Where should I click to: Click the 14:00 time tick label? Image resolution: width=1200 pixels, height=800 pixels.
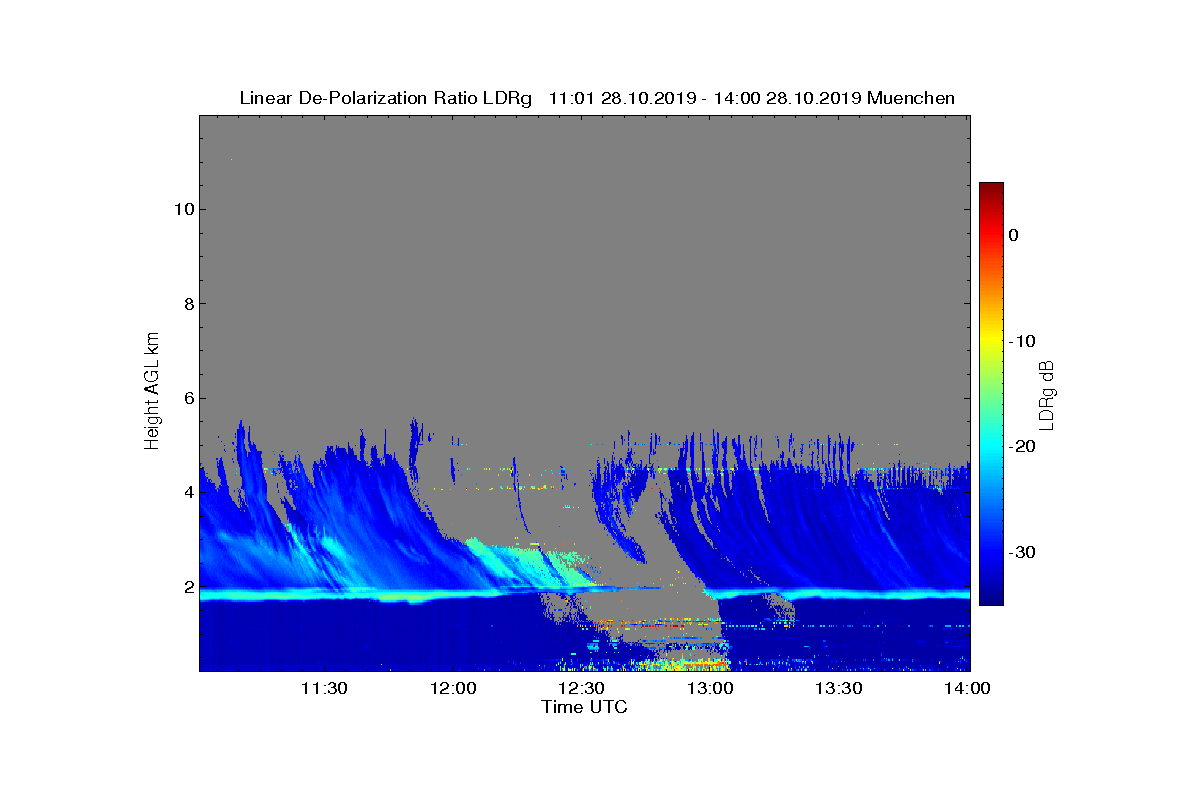point(966,689)
